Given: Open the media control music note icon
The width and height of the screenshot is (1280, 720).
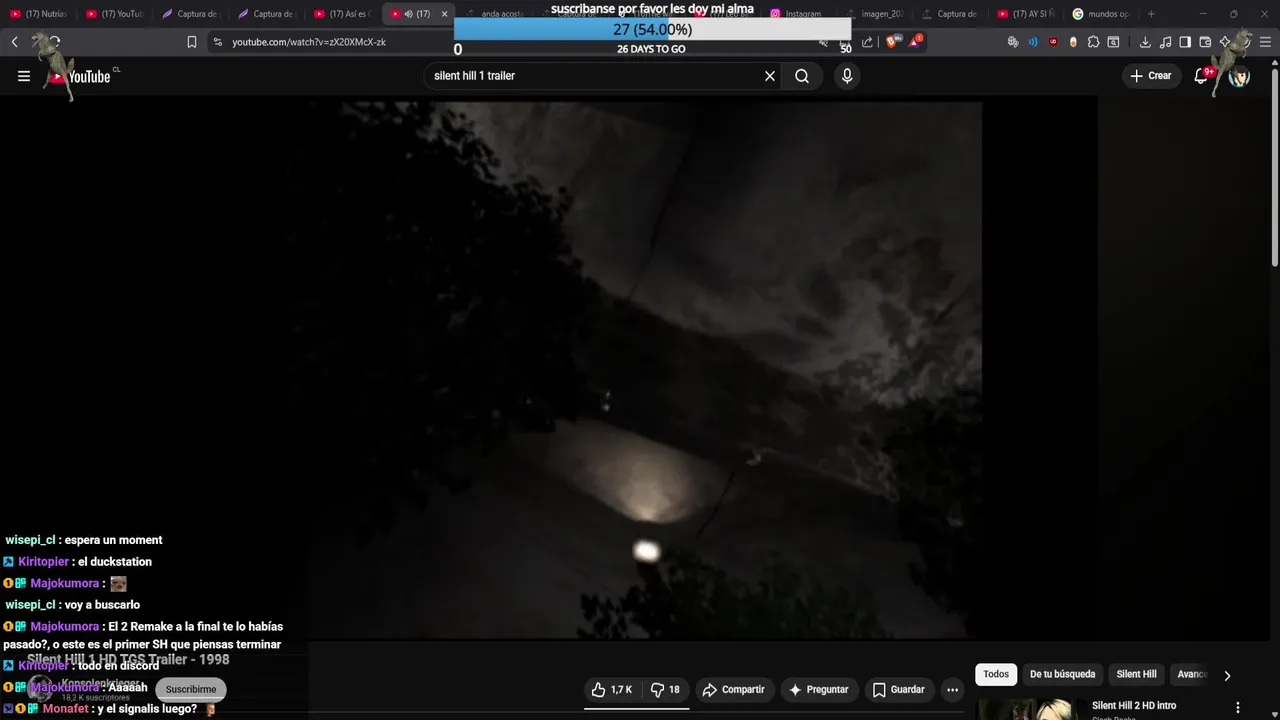Looking at the screenshot, I should pos(1165,42).
